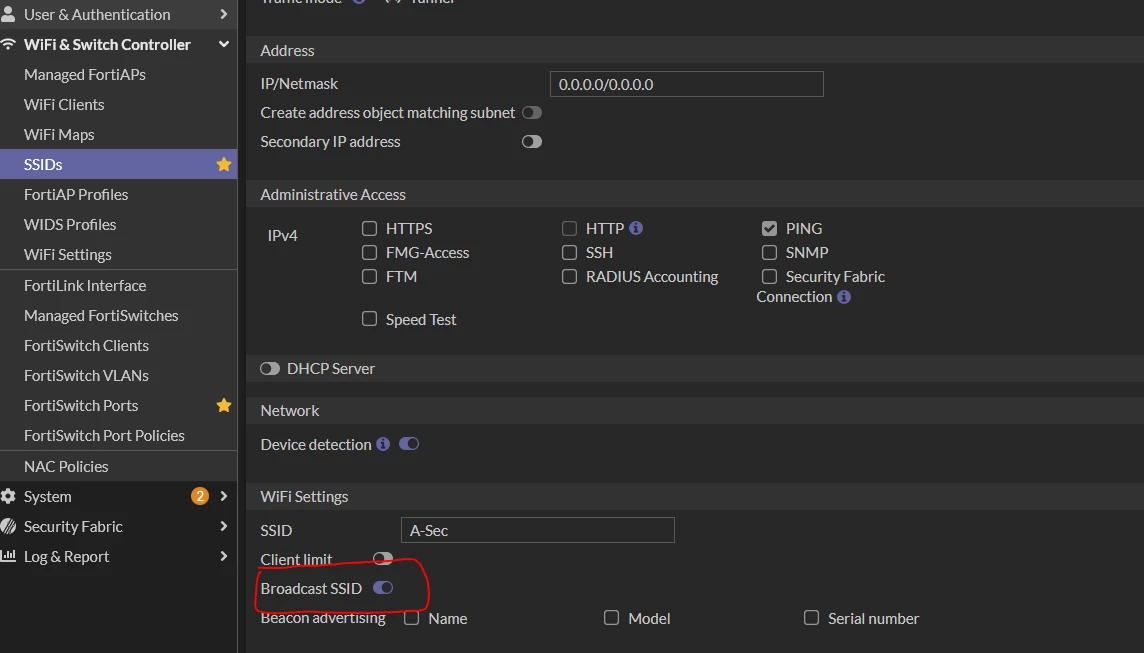Expand the System menu chevron
The width and height of the screenshot is (1144, 653).
[223, 496]
